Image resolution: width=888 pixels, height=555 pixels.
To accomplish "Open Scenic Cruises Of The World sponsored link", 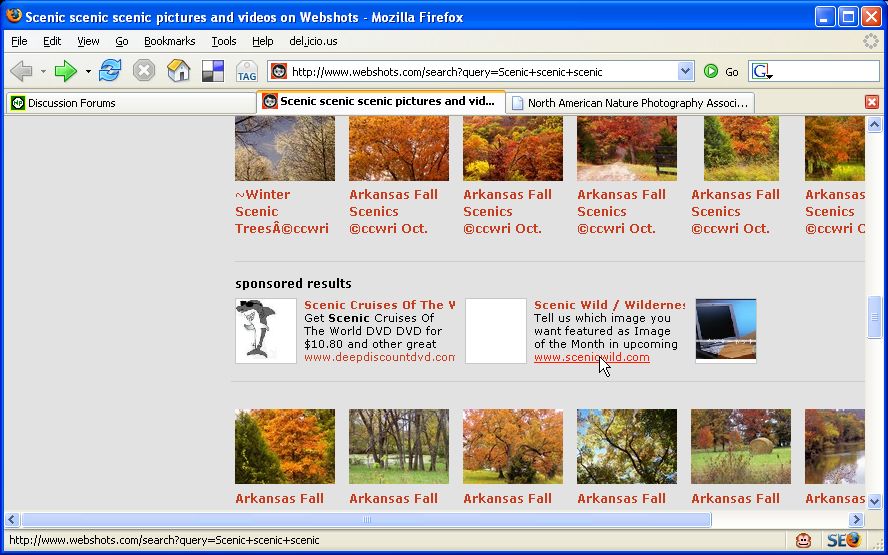I will 379,305.
